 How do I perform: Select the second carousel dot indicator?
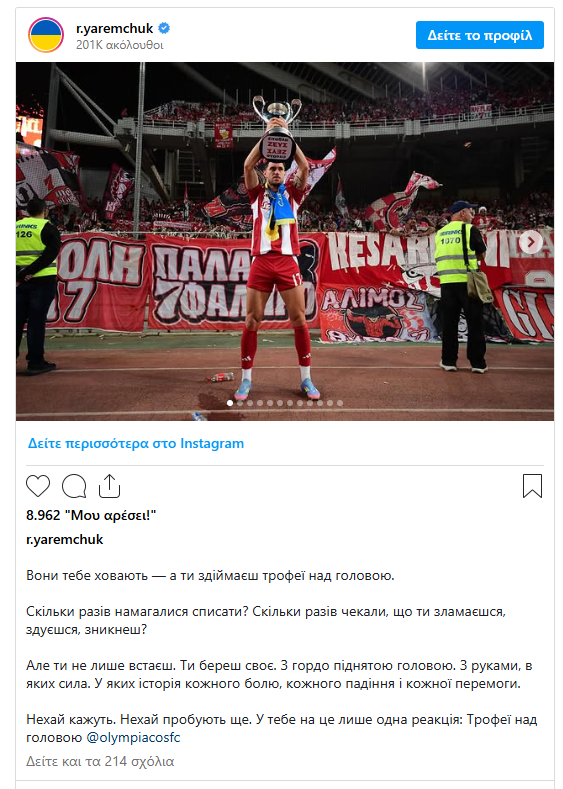point(240,403)
